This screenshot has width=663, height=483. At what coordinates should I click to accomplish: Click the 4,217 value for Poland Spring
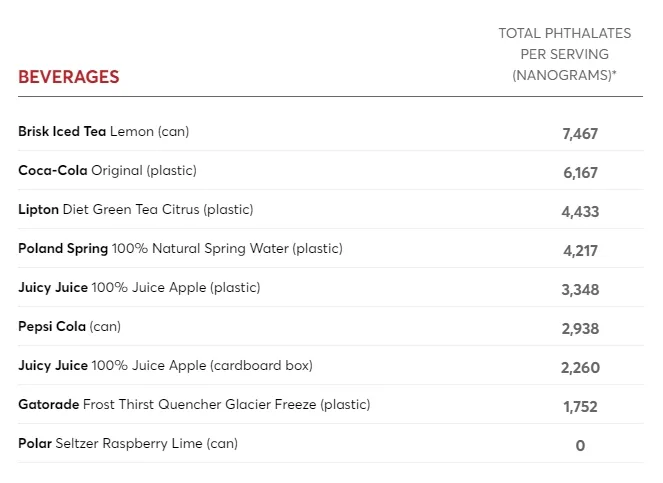(580, 250)
